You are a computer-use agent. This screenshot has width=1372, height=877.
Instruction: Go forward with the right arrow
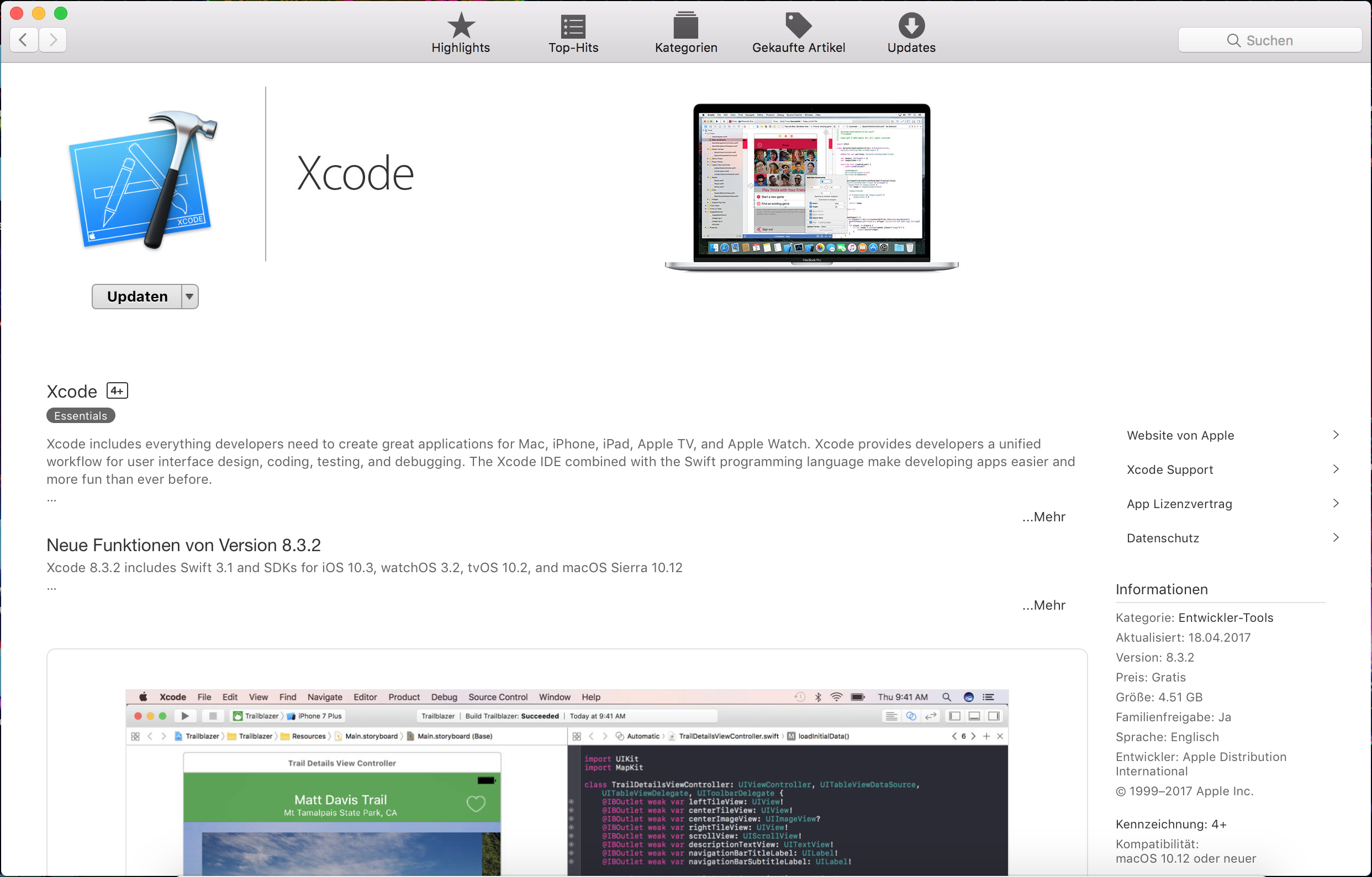point(53,40)
